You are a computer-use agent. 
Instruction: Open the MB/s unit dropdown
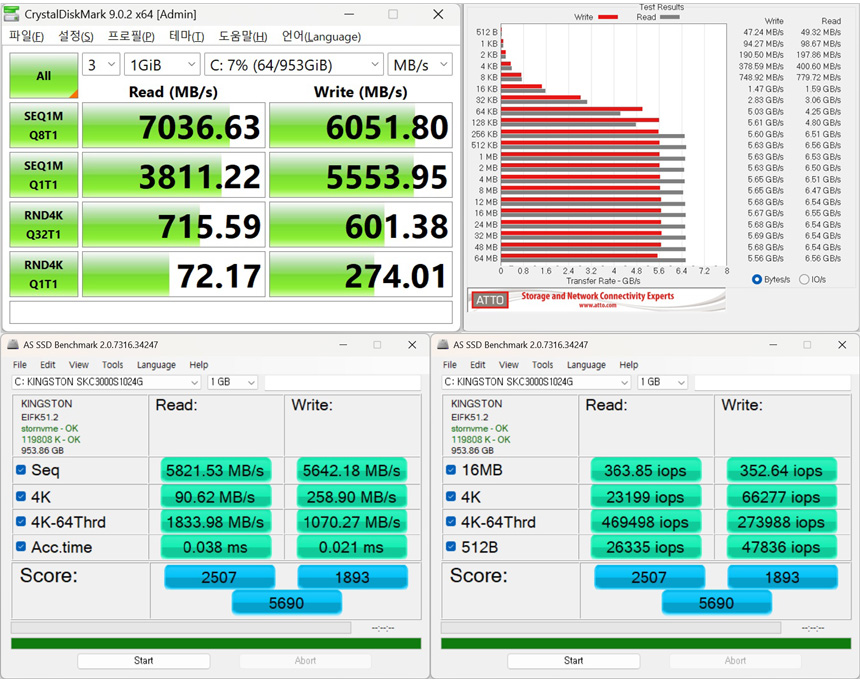(421, 65)
